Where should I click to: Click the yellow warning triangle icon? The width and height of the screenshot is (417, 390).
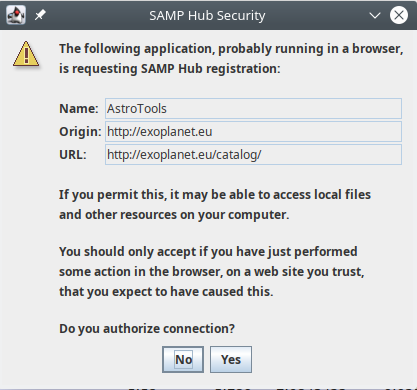coord(26,54)
